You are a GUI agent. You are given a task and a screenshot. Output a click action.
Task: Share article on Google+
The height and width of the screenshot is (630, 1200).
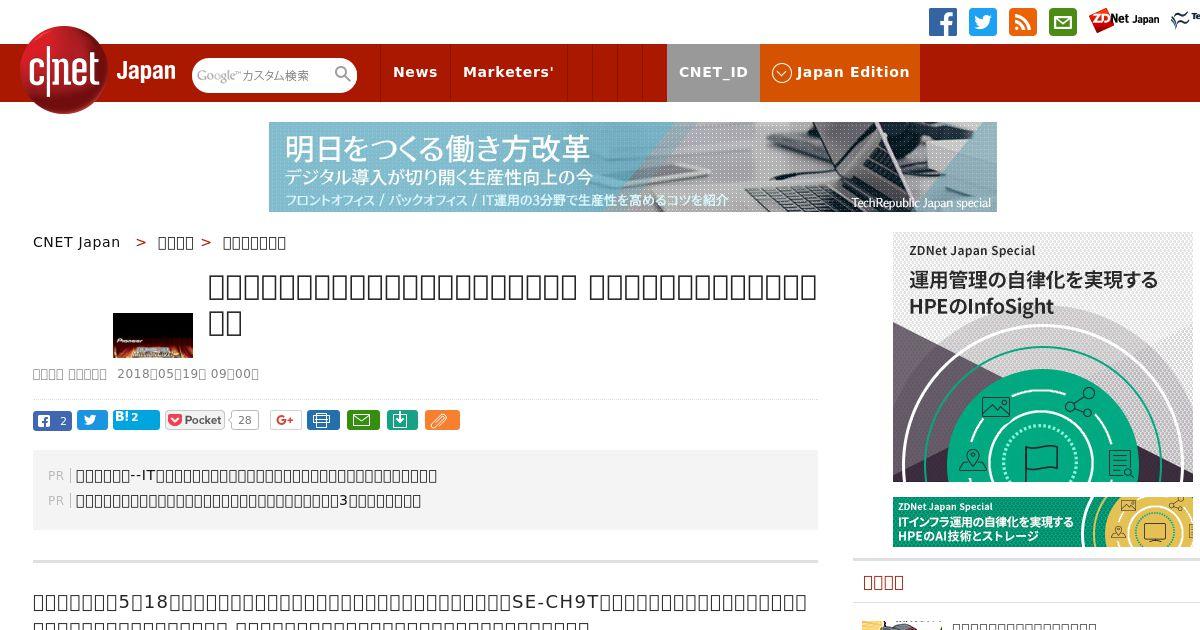pos(285,420)
